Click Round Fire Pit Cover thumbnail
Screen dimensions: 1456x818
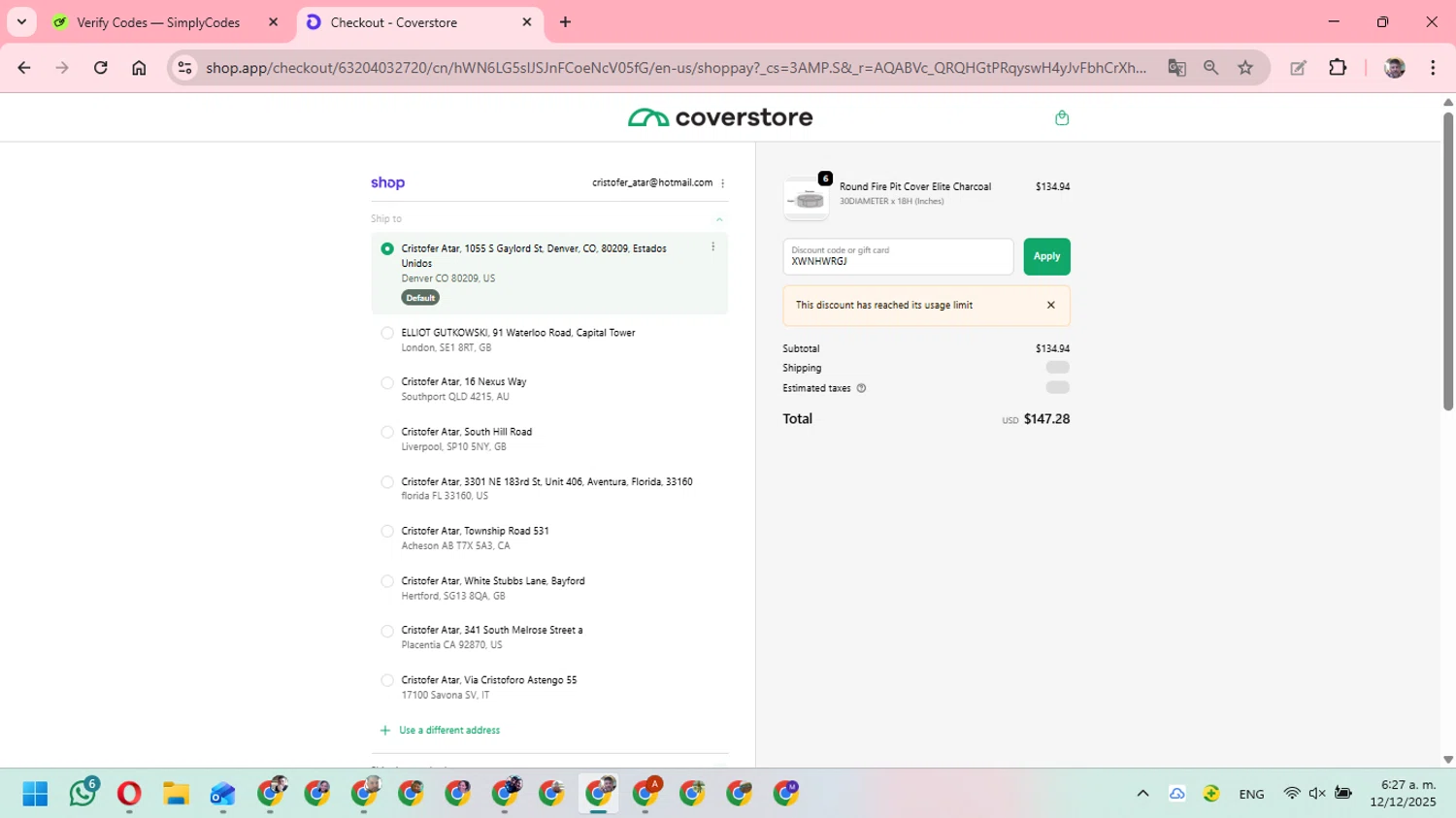(807, 198)
